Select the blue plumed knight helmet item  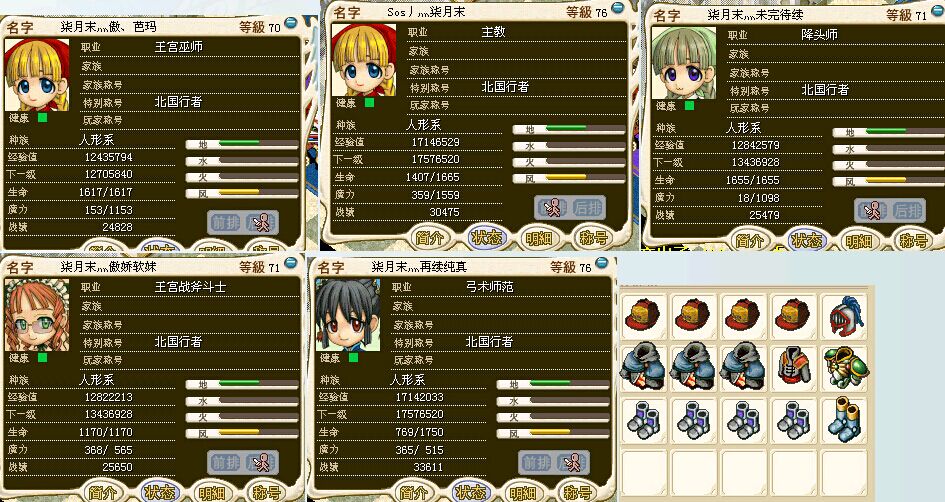click(844, 316)
